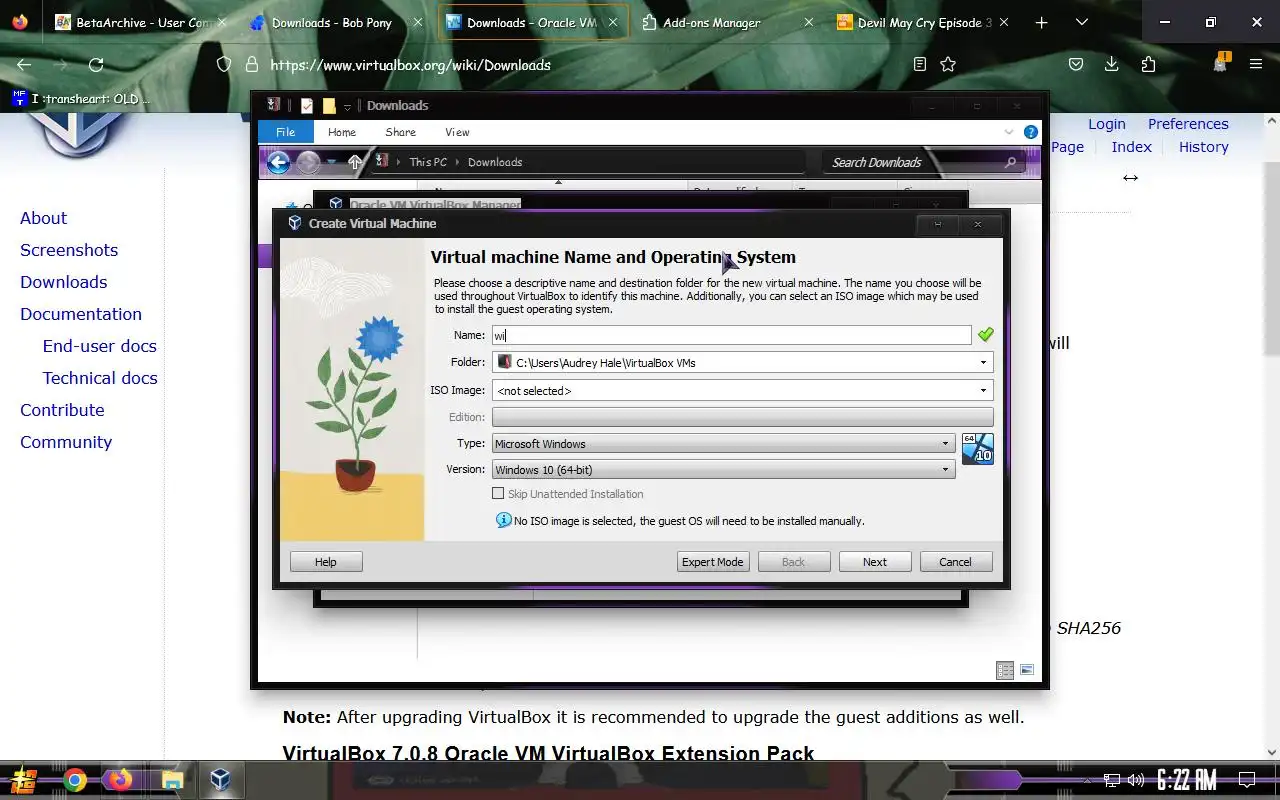Open the Pocket save icon in Firefox toolbar

tap(1076, 65)
